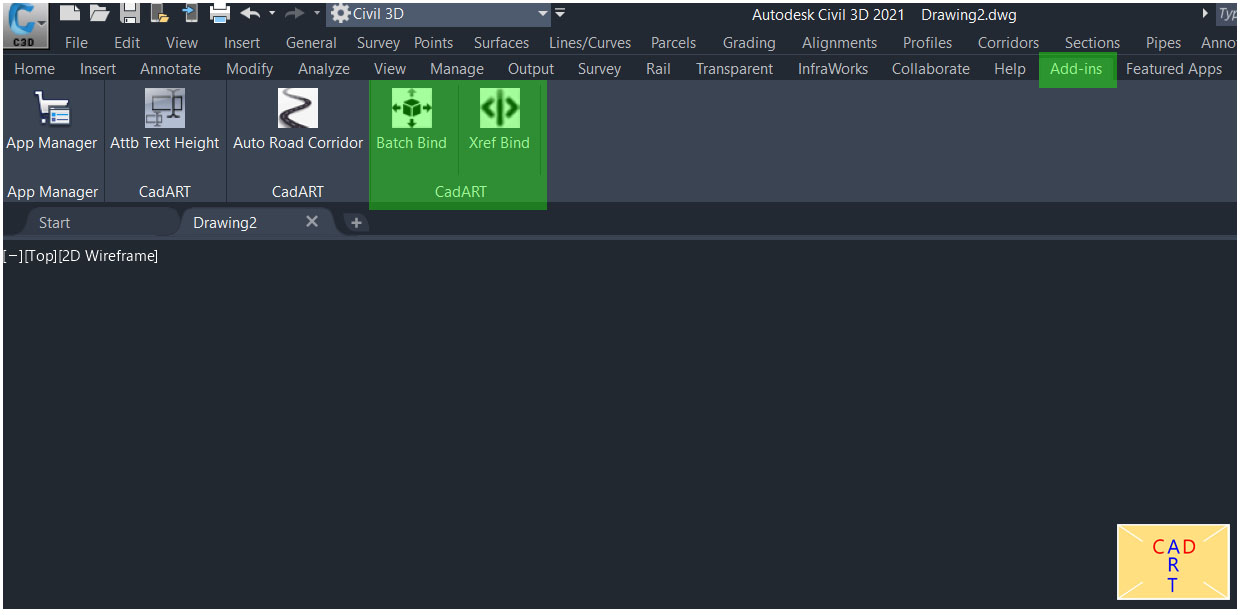Click the Open from Web & Mobile icon
The height and width of the screenshot is (615, 1240).
click(x=160, y=13)
